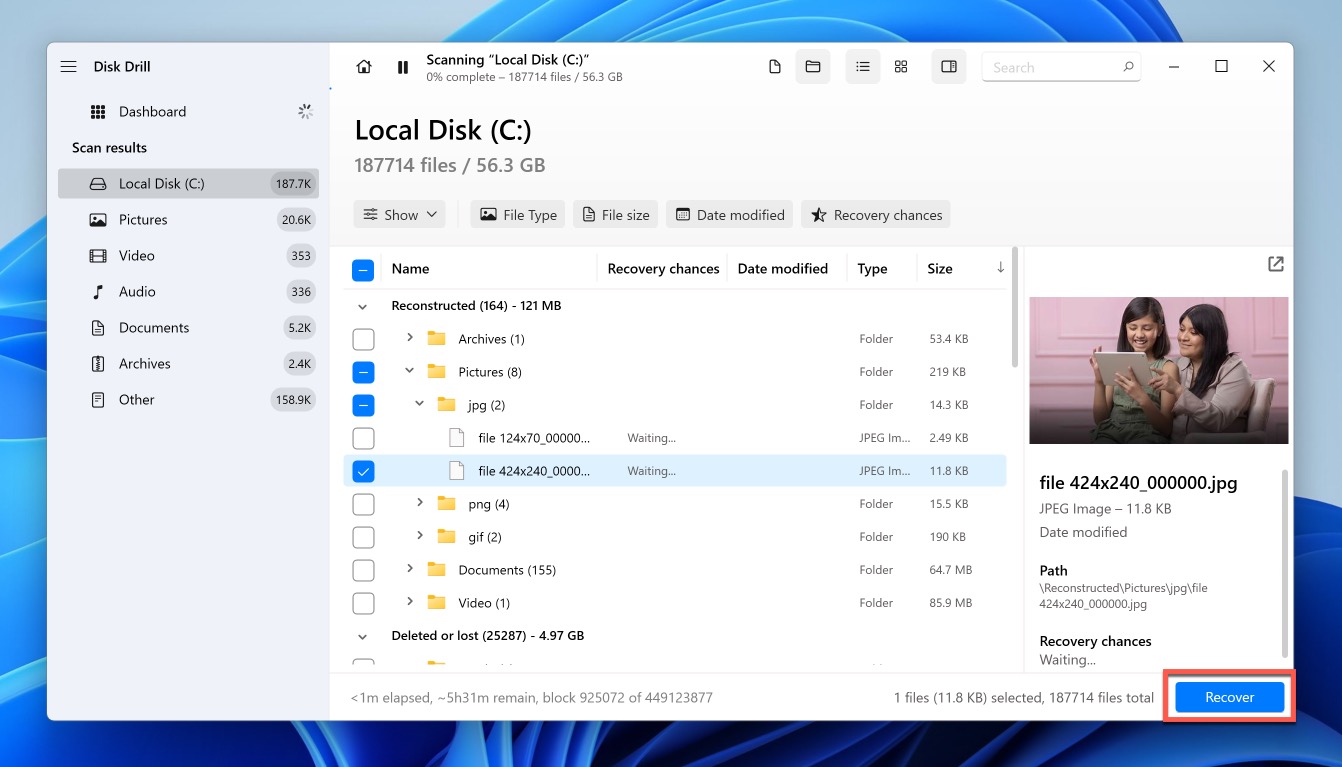Screen dimensions: 1342x767
Task: Select grid view layout
Action: tap(901, 67)
